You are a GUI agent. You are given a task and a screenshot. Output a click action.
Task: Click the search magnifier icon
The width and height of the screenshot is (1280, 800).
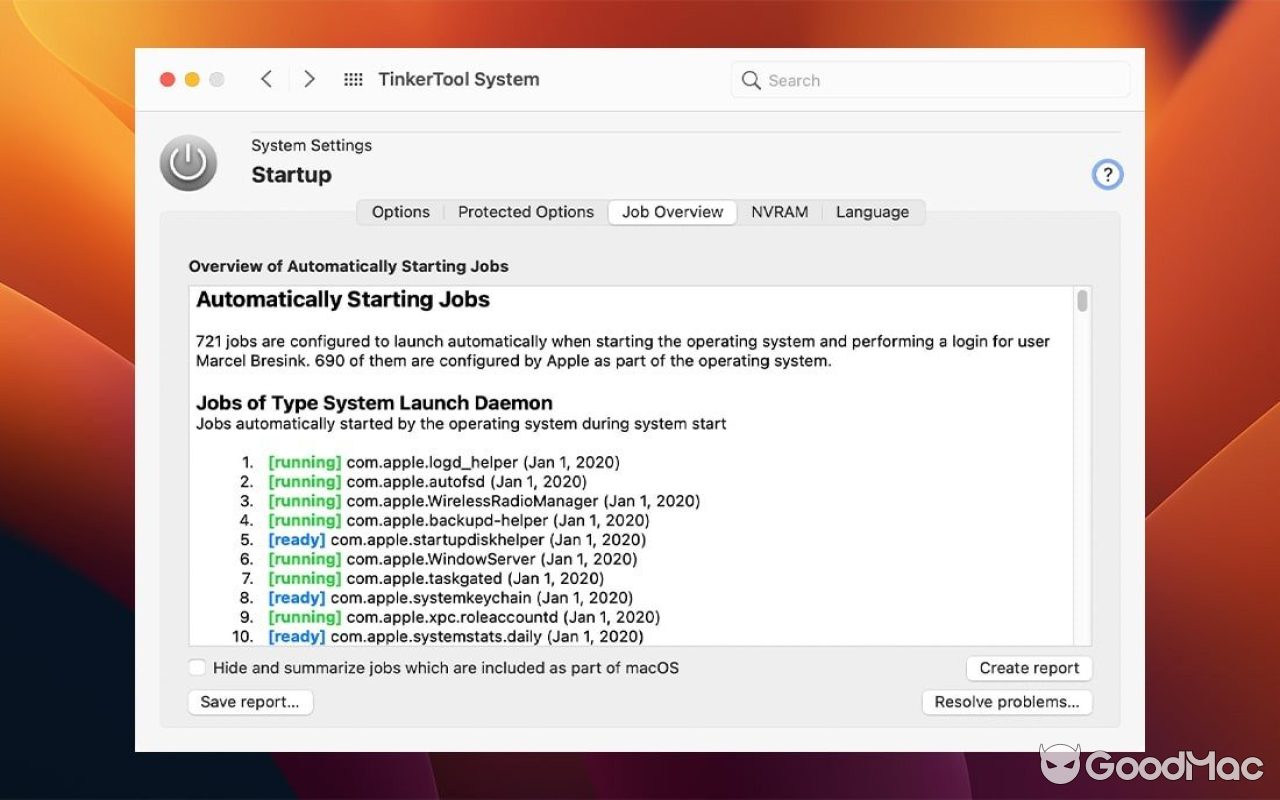(x=751, y=80)
